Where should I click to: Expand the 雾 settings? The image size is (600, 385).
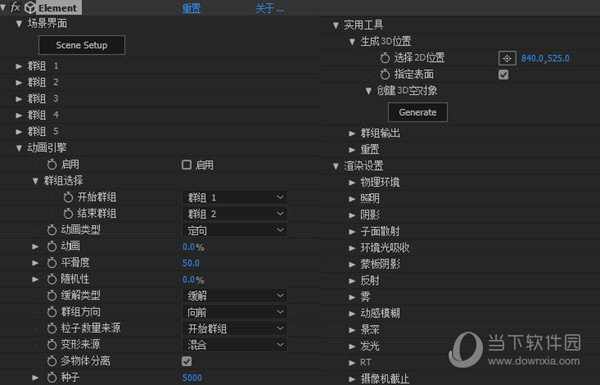pyautogui.click(x=352, y=297)
